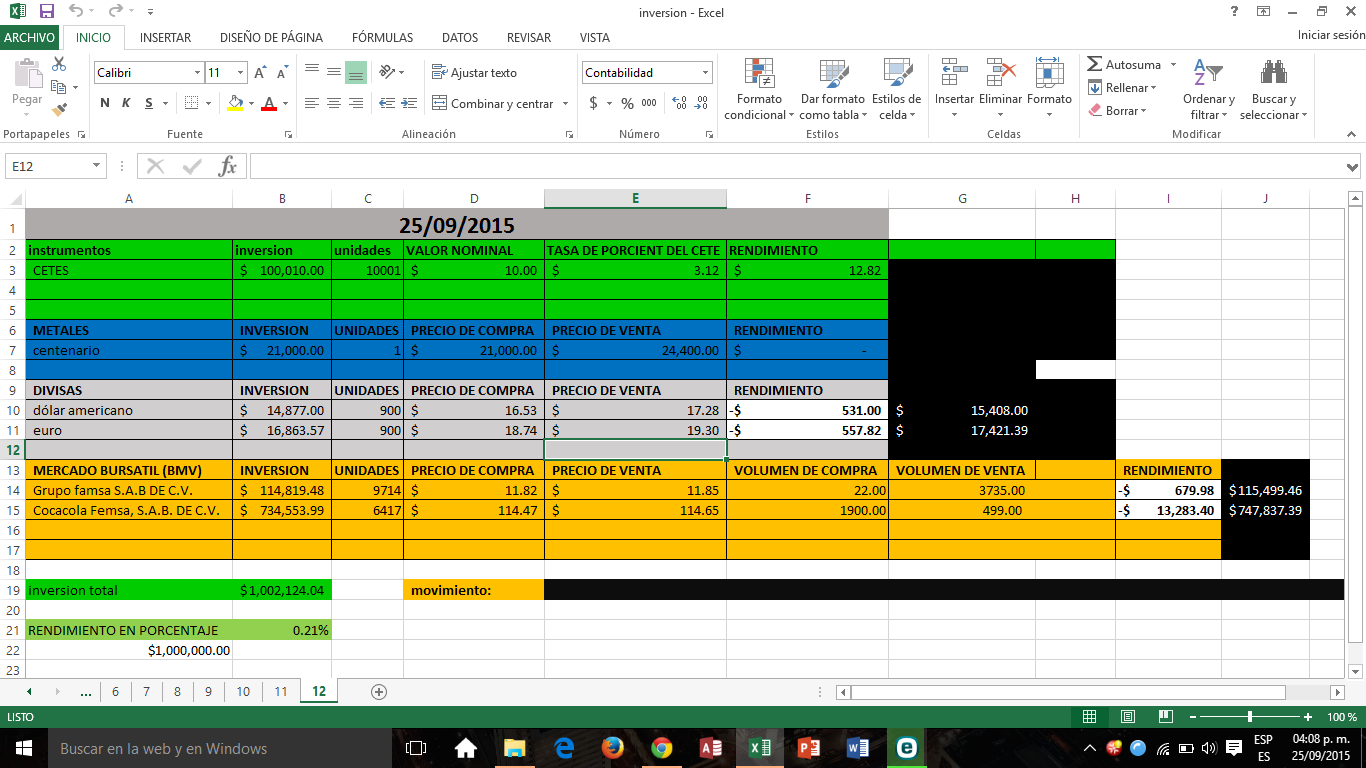
Task: Click horizontal scrollbar track
Action: [x=1090, y=692]
